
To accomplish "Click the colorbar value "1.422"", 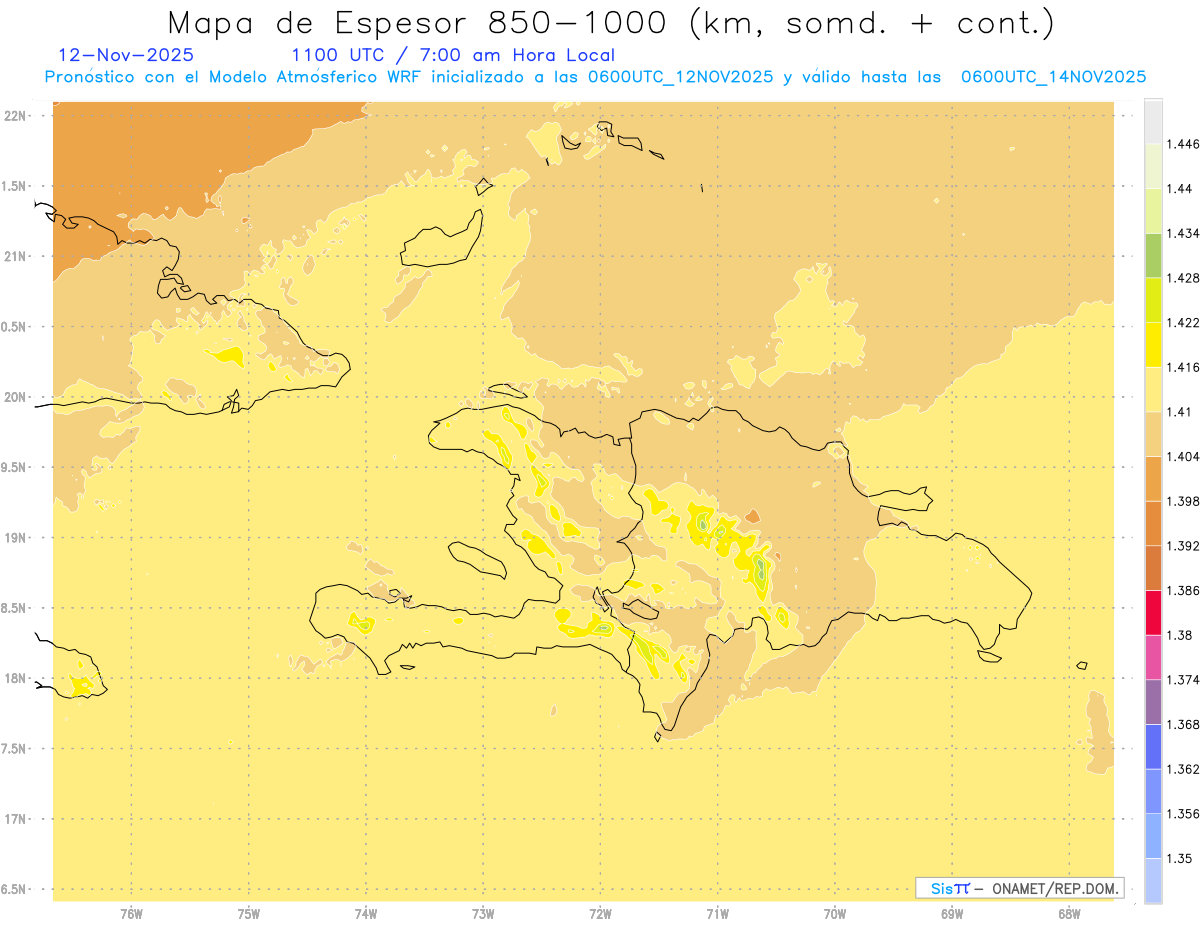I will coord(1183,322).
